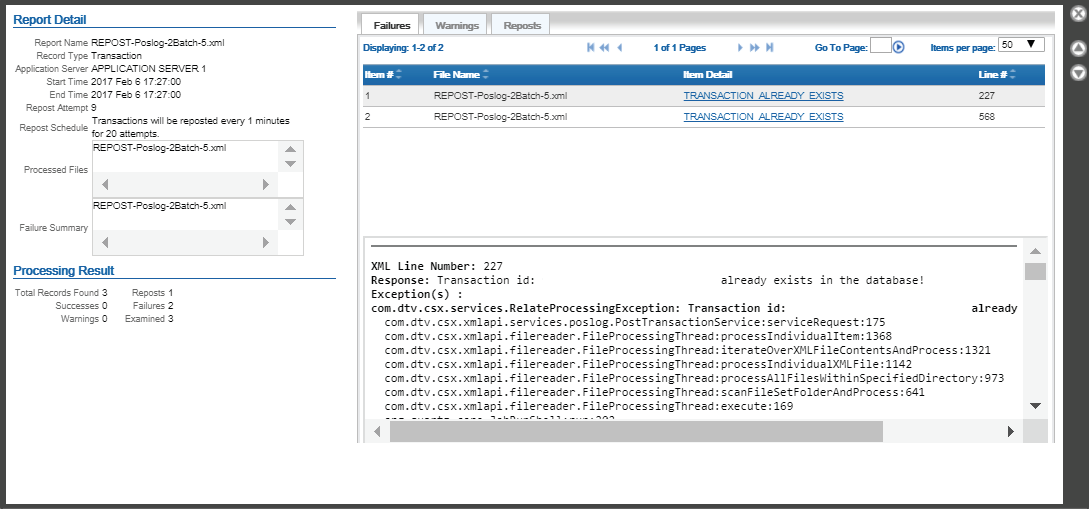Click the round scroll-down arrow beside dialog
Image resolution: width=1089 pixels, height=509 pixels.
(x=1078, y=72)
